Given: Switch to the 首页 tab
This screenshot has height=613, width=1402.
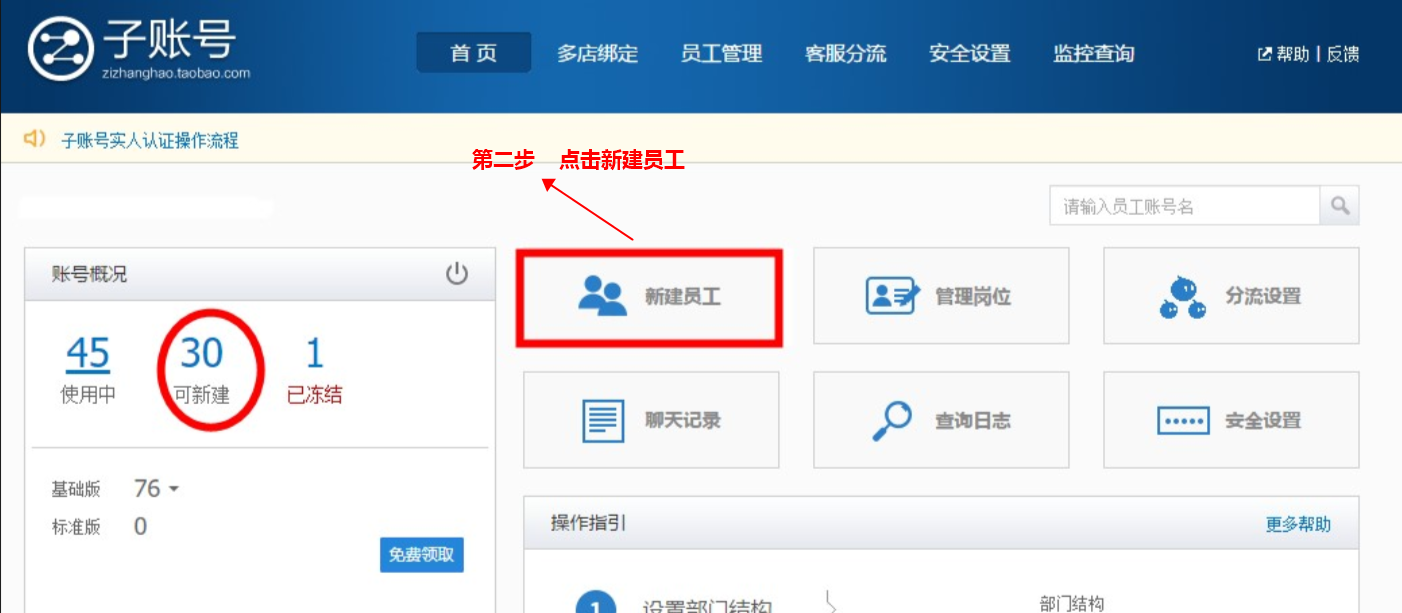Looking at the screenshot, I should (x=473, y=53).
